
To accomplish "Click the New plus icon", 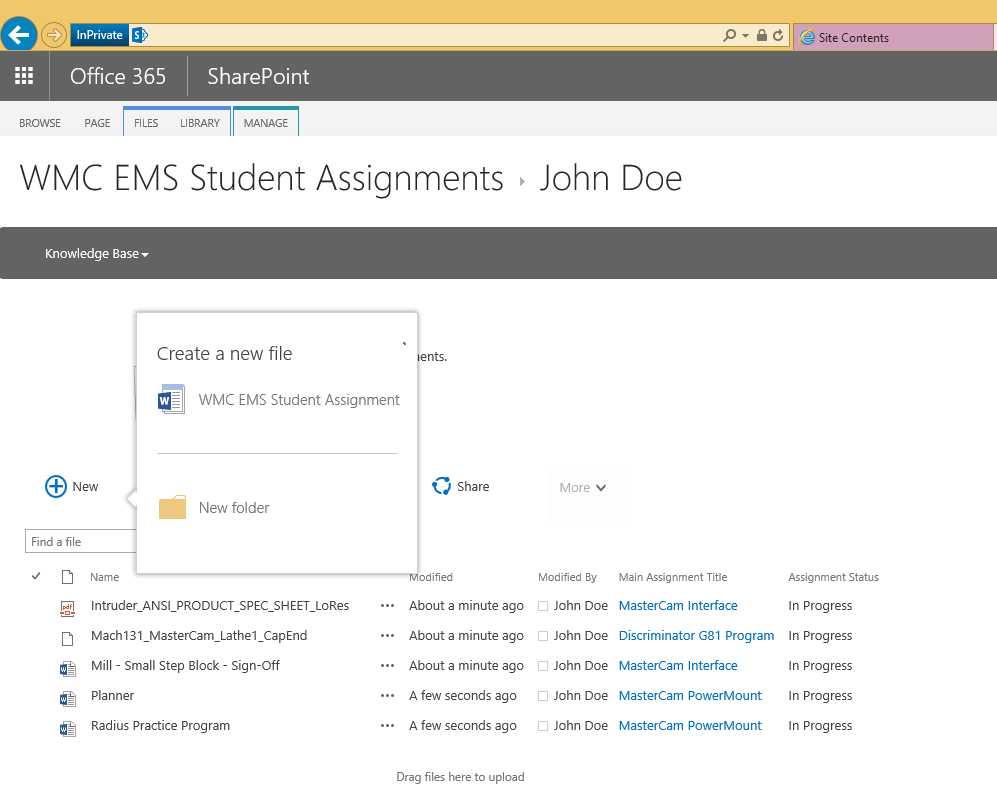I will (x=56, y=487).
